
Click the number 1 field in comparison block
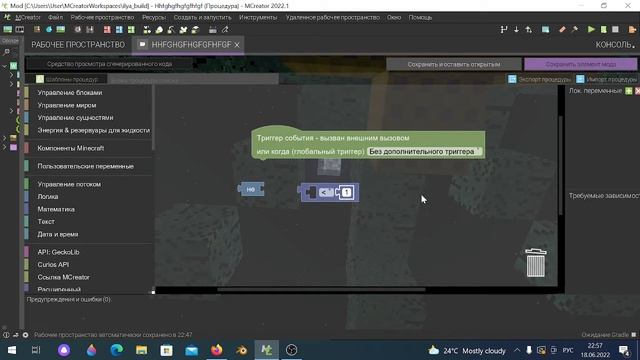pyautogui.click(x=347, y=192)
